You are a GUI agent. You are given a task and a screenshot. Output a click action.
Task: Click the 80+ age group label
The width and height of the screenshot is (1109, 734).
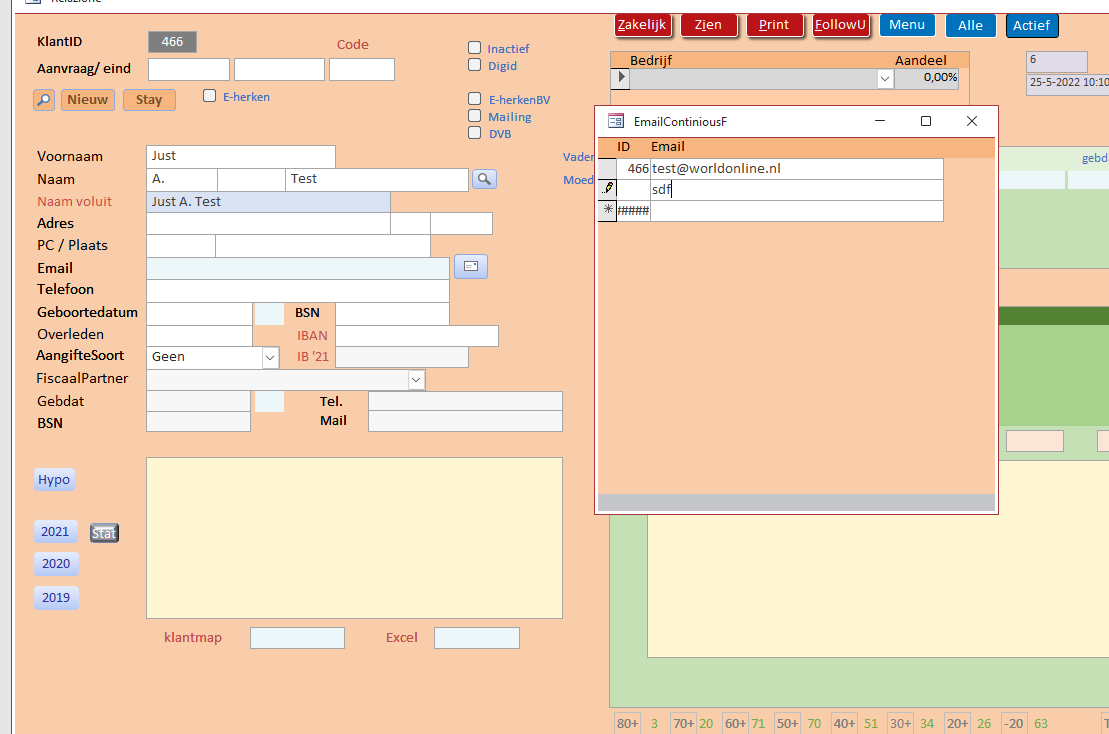click(627, 723)
